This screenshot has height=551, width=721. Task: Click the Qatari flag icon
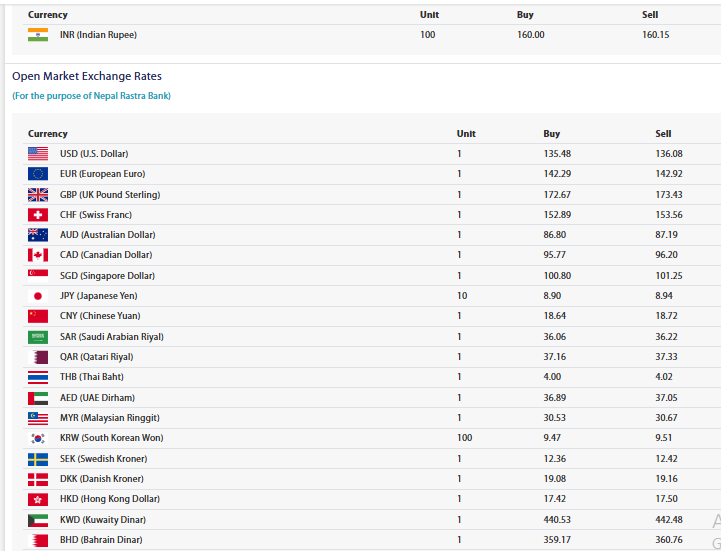[x=38, y=357]
